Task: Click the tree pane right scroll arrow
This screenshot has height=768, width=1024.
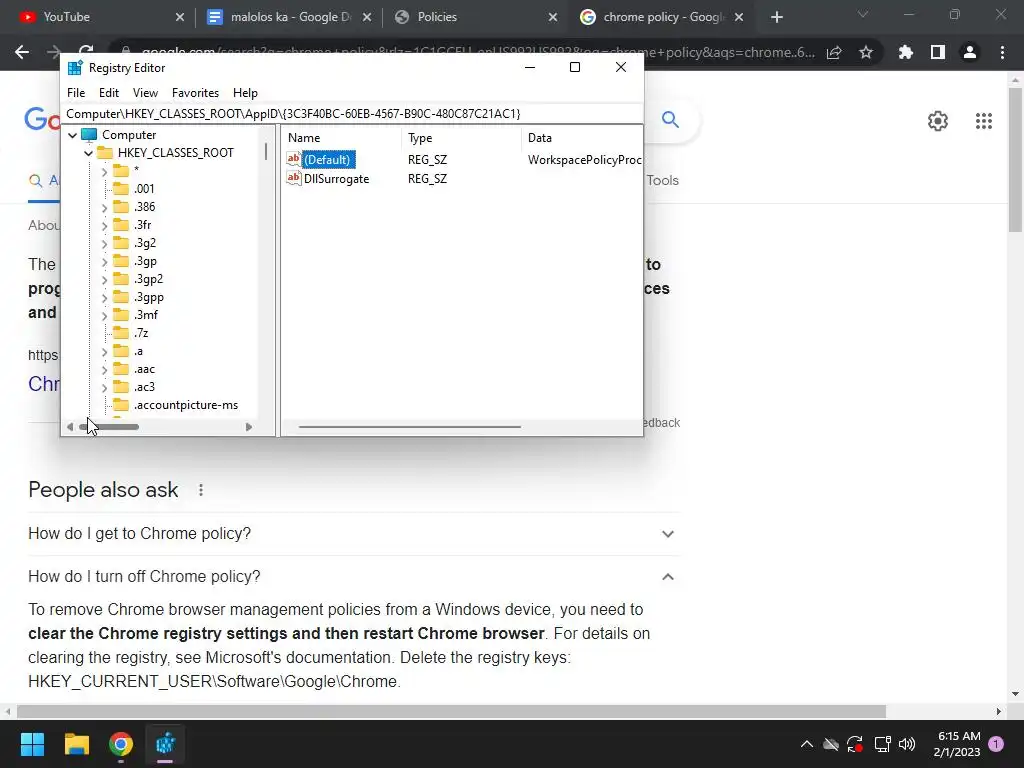Action: 249,427
